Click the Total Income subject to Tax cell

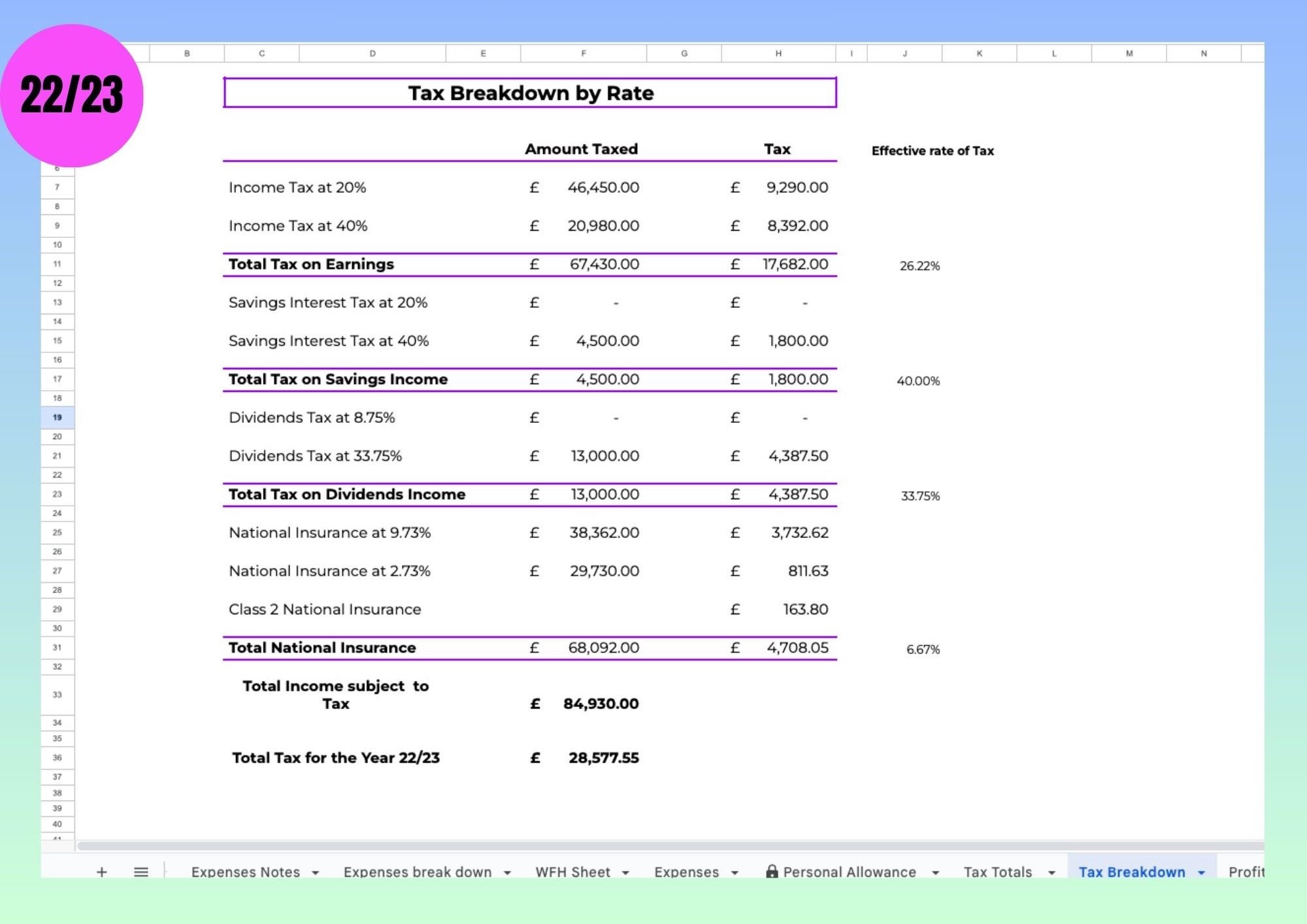(335, 695)
